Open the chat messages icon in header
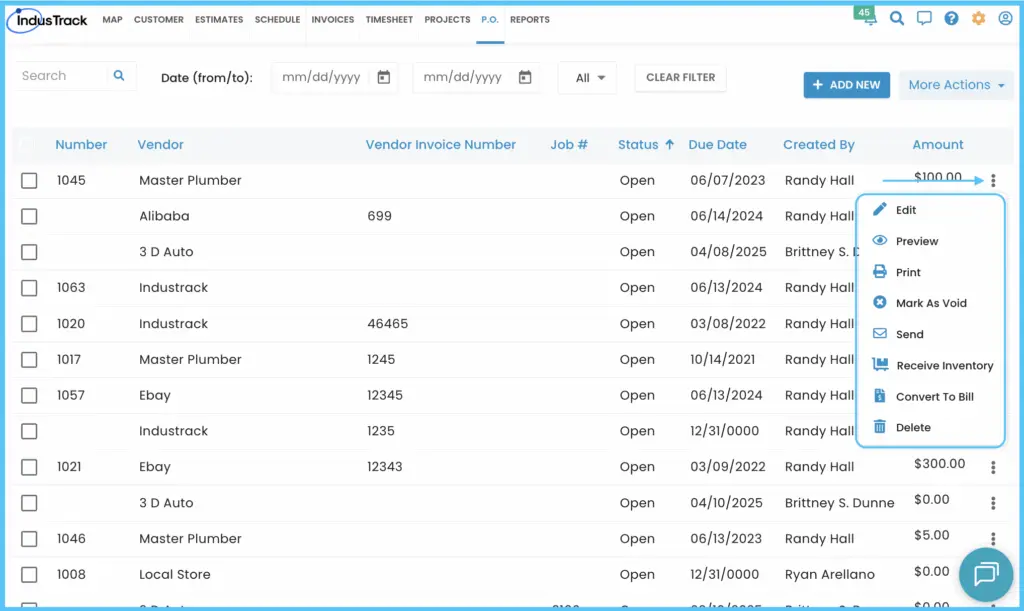The height and width of the screenshot is (611, 1024). pyautogui.click(x=924, y=18)
